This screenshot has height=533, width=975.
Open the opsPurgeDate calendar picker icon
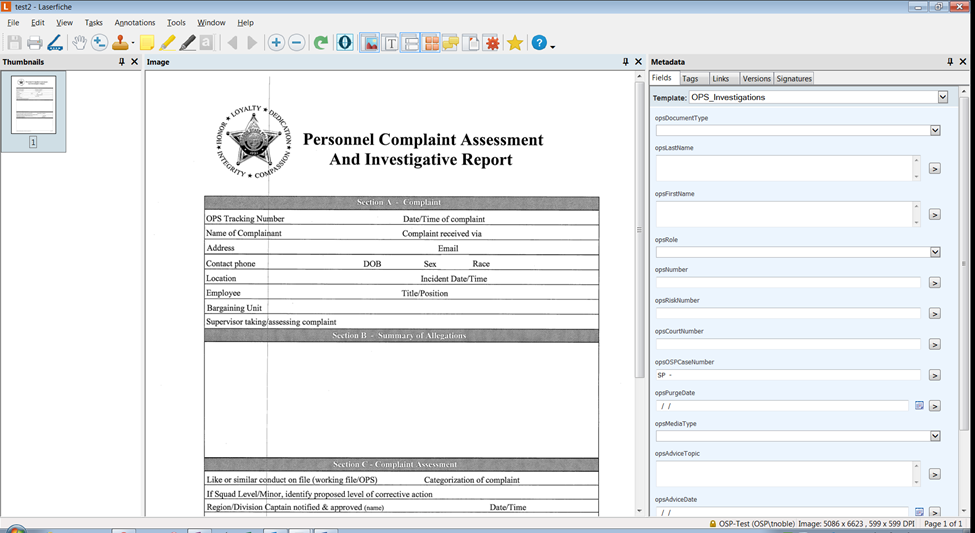(x=919, y=406)
